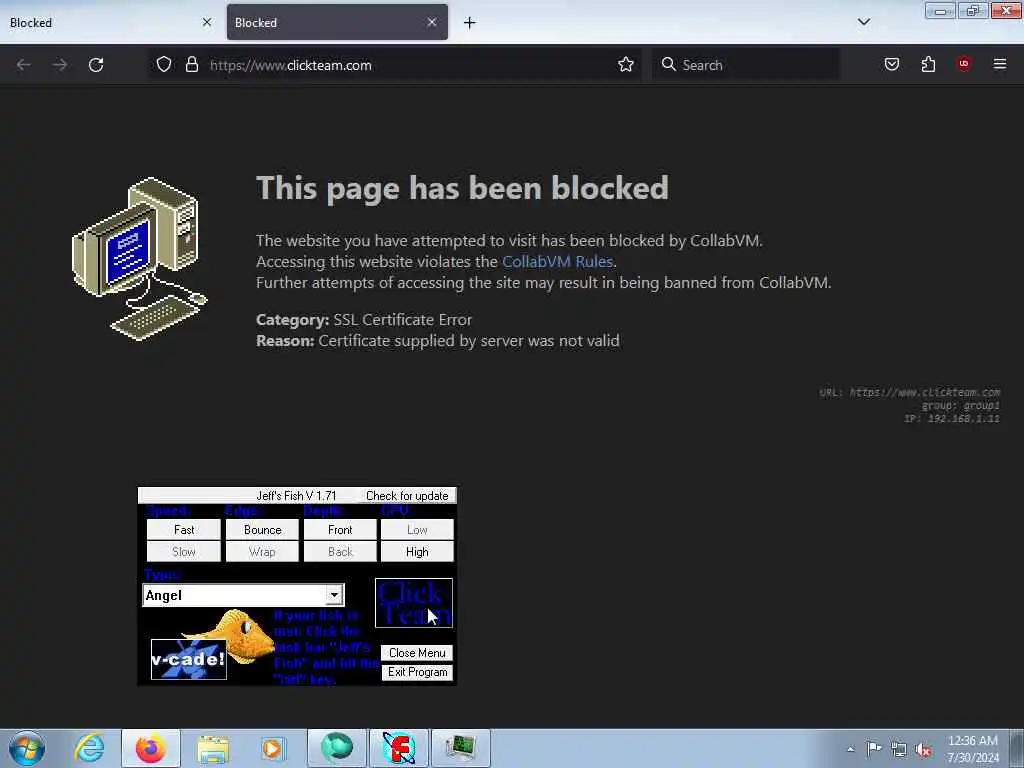
Task: Launch Internet Explorer from the taskbar
Action: [89, 748]
